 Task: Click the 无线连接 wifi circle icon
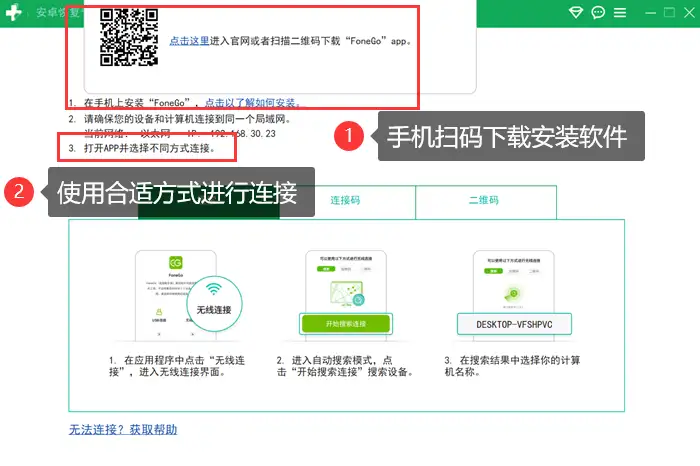pos(214,304)
